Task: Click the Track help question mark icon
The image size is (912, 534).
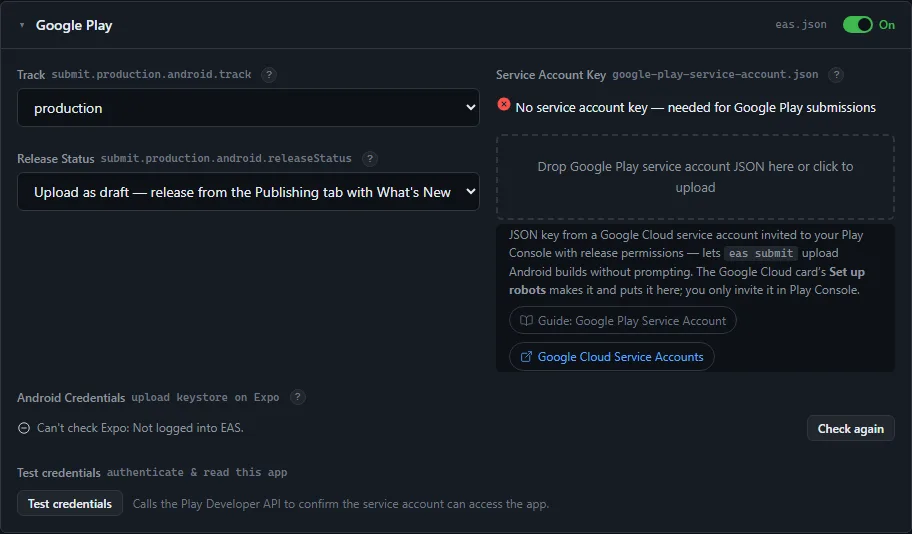Action: coord(269,74)
